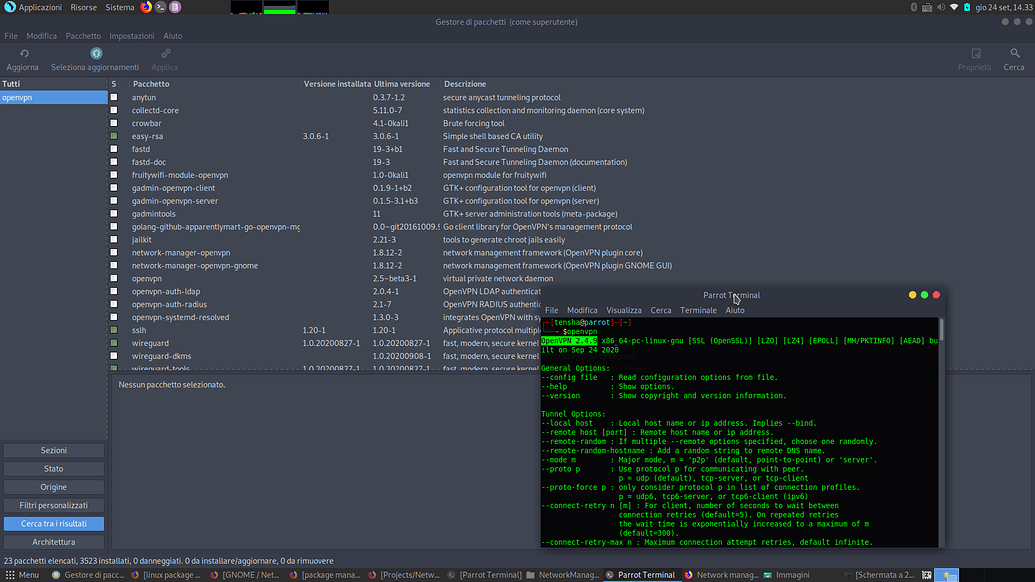This screenshot has height=582, width=1035.
Task: Click the Sezioni filter button
Action: tap(53, 450)
